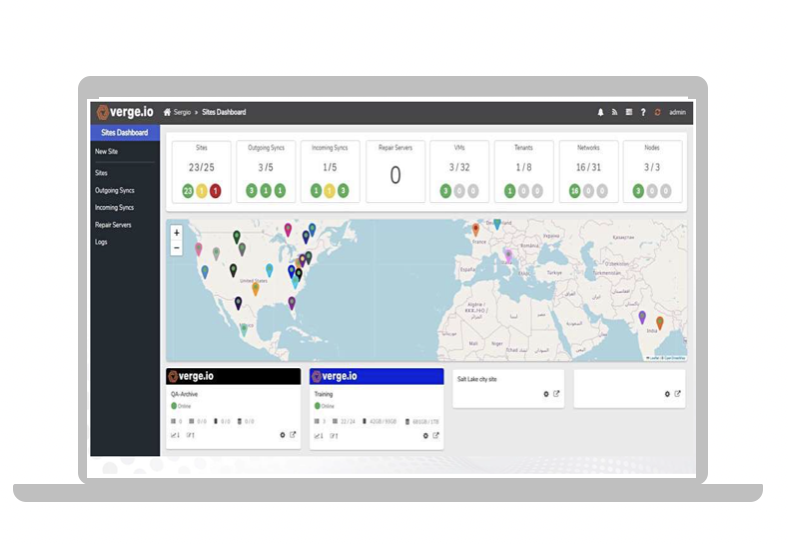Viewport: 788px width, 544px height.
Task: Click the Training site name
Action: click(x=324, y=394)
